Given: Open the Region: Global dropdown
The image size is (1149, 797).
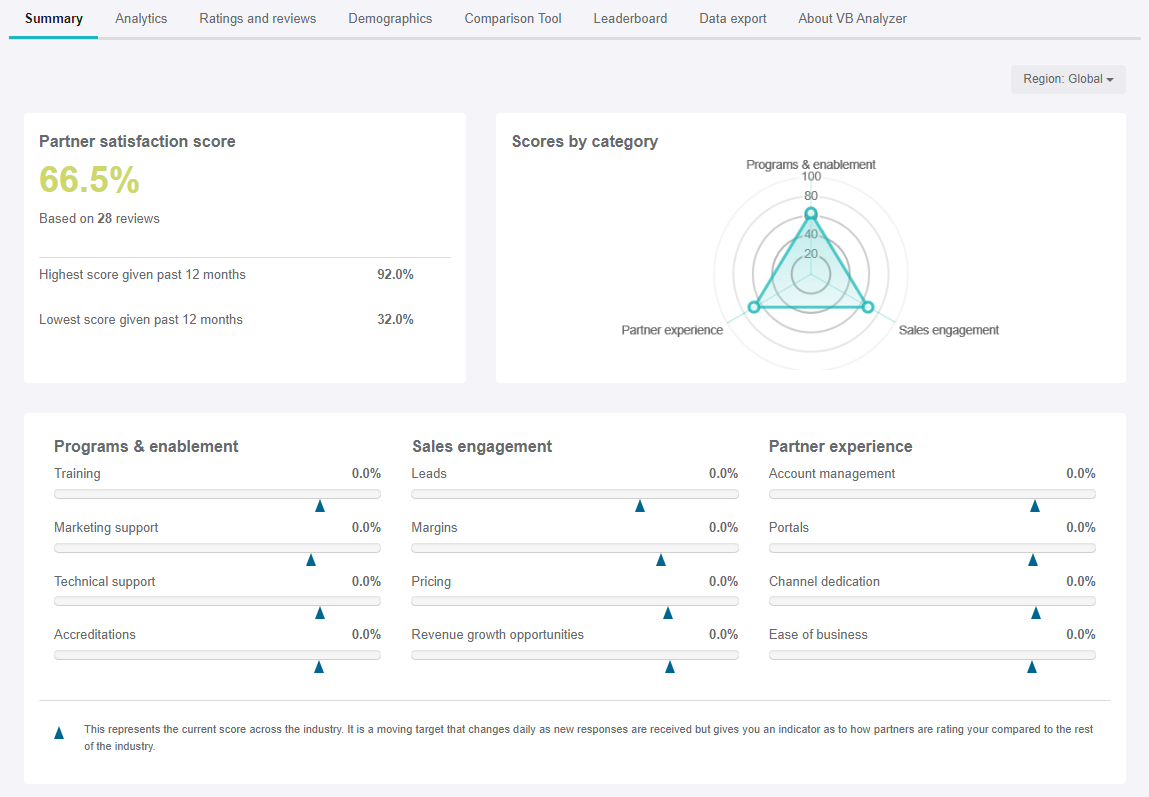Looking at the screenshot, I should tap(1068, 79).
